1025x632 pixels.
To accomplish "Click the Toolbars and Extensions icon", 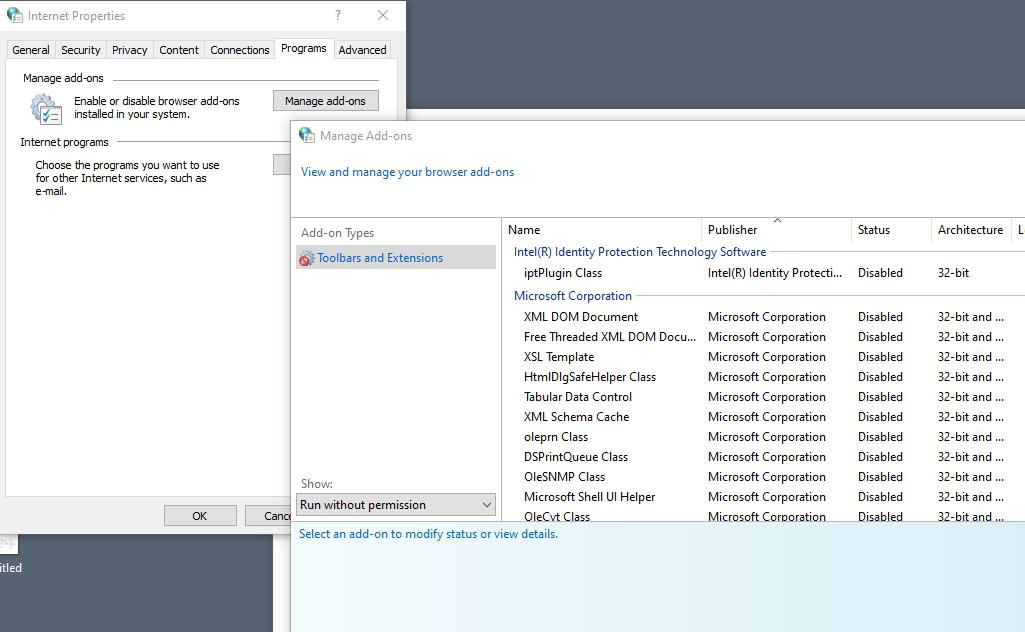I will click(306, 258).
